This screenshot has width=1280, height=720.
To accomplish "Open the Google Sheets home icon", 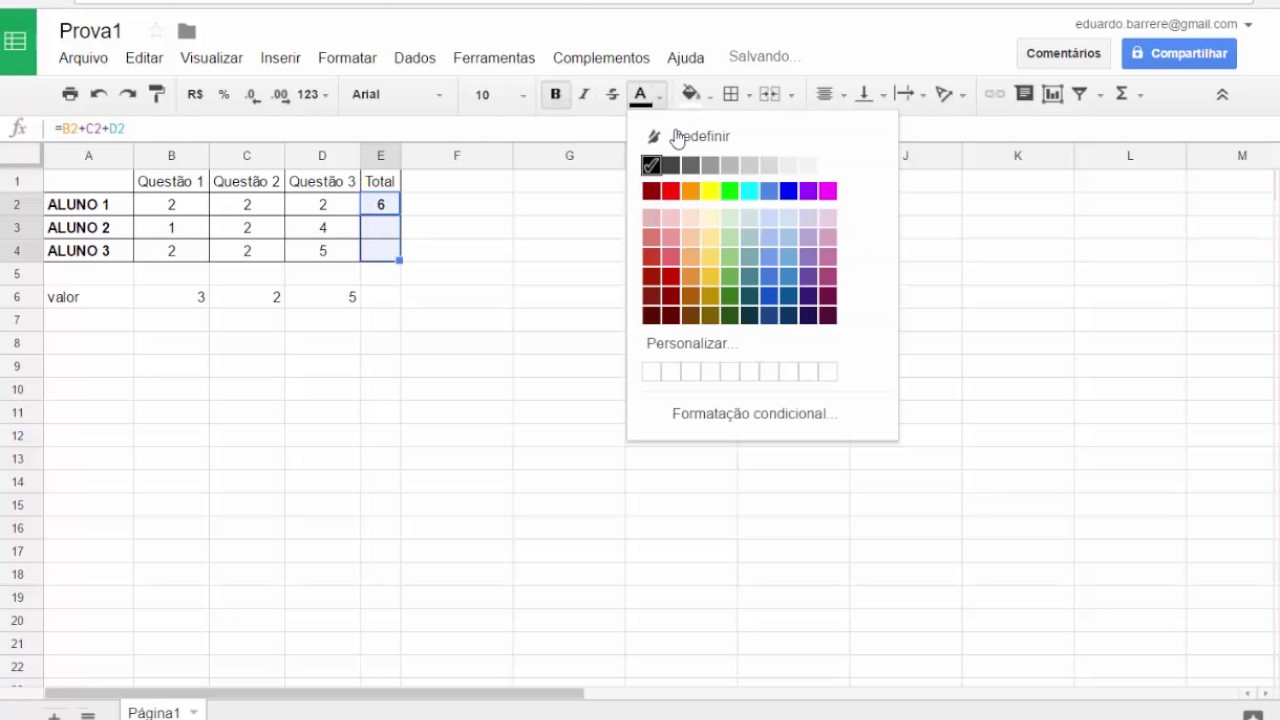I will (15, 42).
